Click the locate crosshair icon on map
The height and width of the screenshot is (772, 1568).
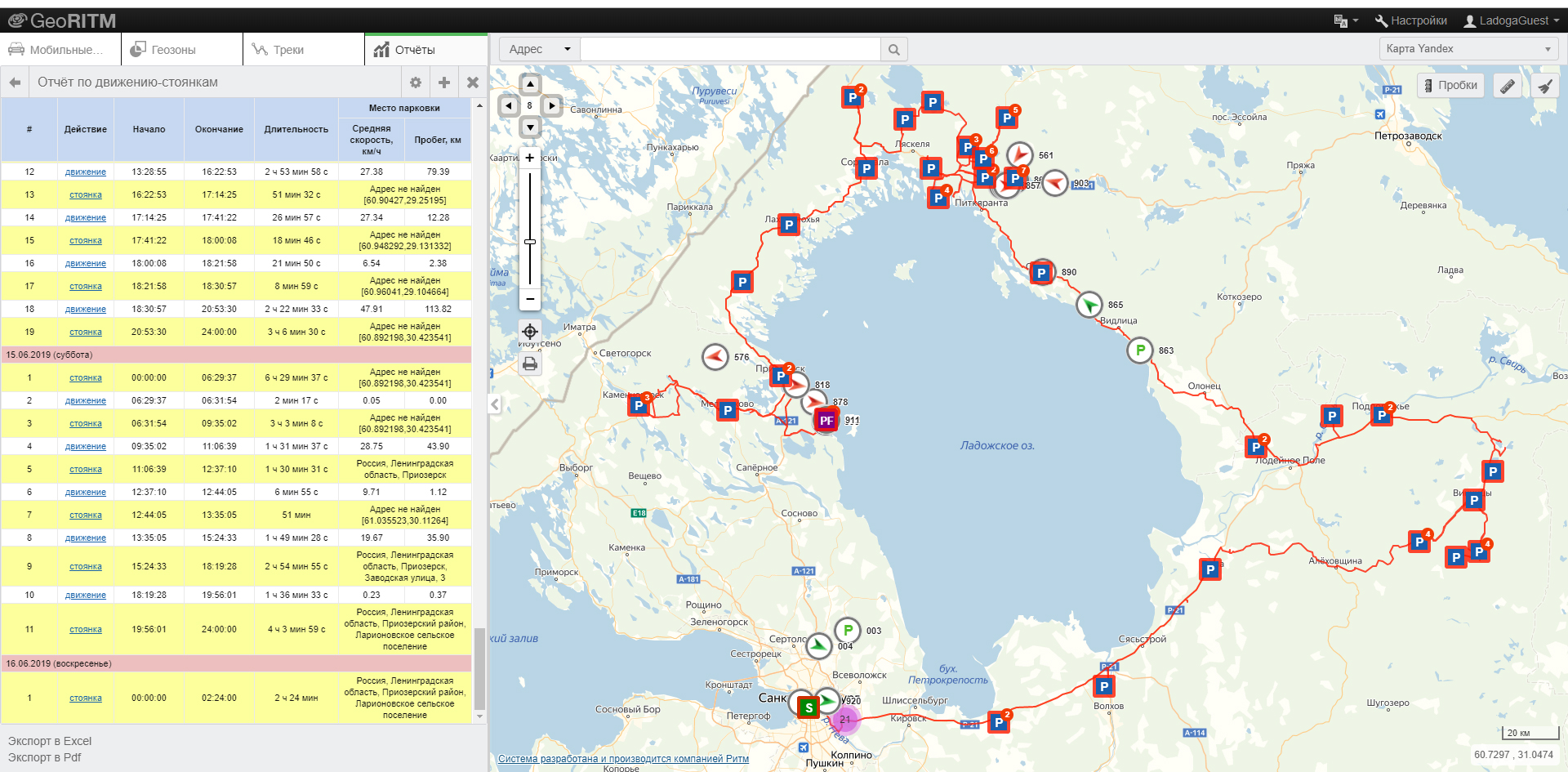coord(530,332)
